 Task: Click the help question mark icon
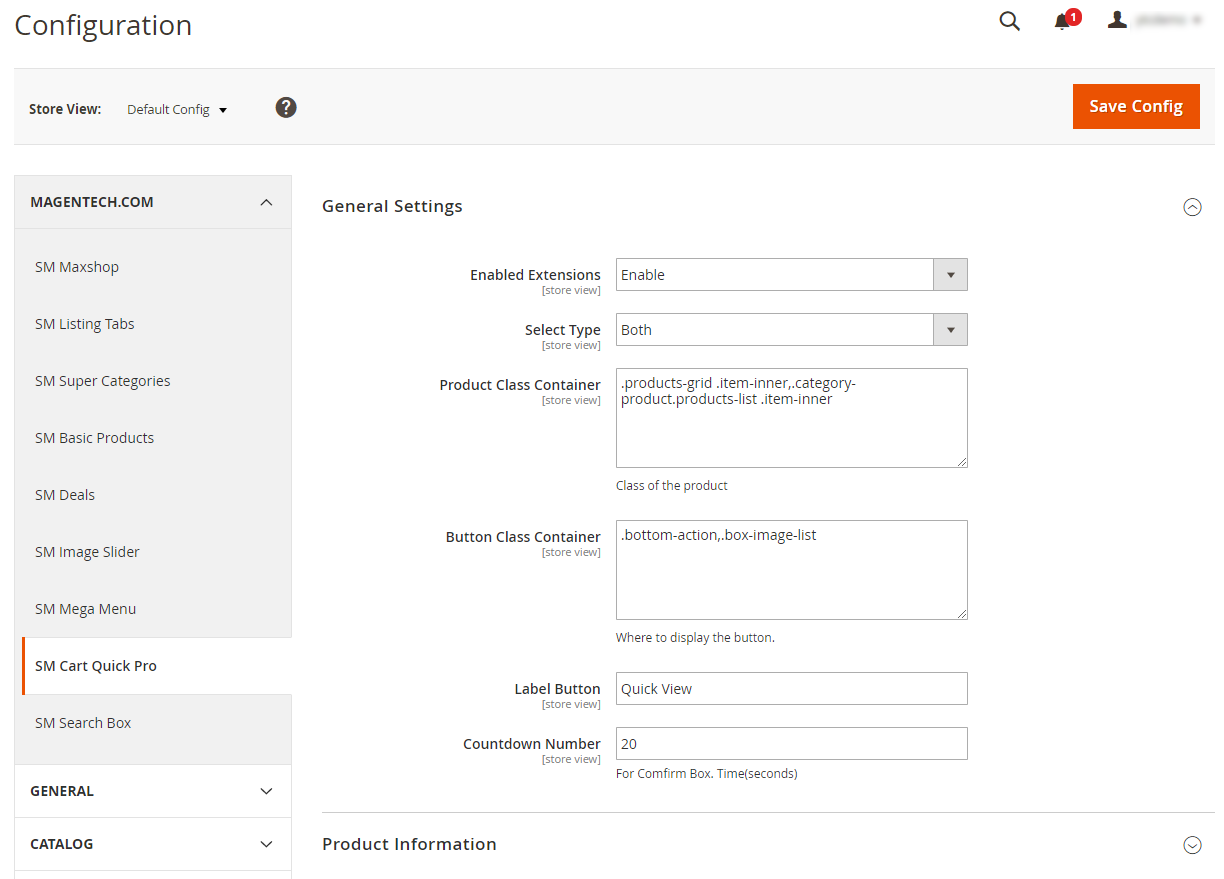point(286,107)
